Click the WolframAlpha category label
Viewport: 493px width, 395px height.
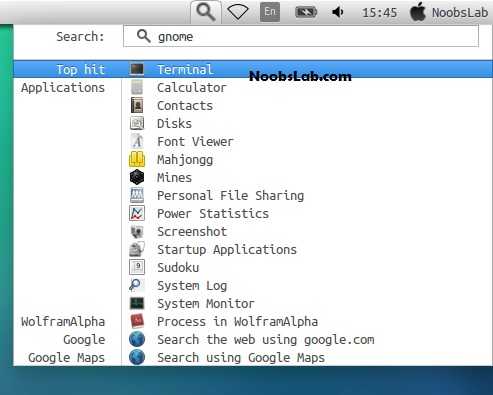click(63, 322)
